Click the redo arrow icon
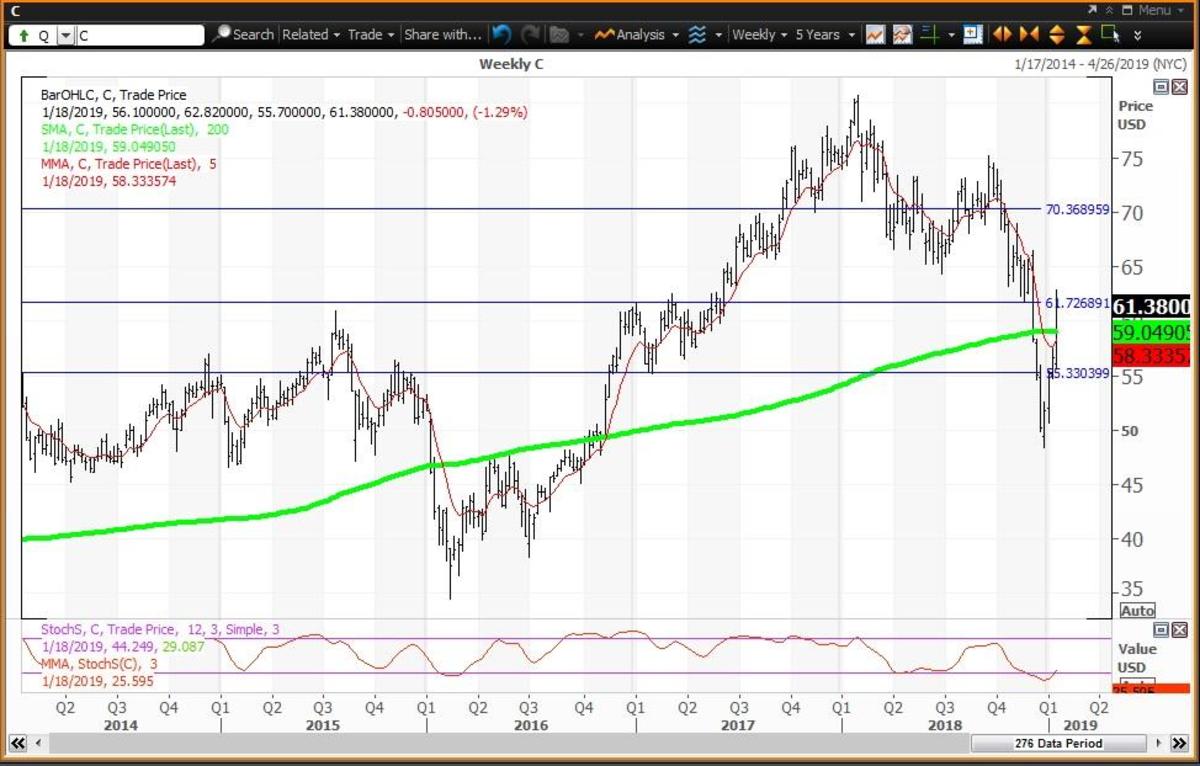The height and width of the screenshot is (766, 1200). [x=530, y=34]
